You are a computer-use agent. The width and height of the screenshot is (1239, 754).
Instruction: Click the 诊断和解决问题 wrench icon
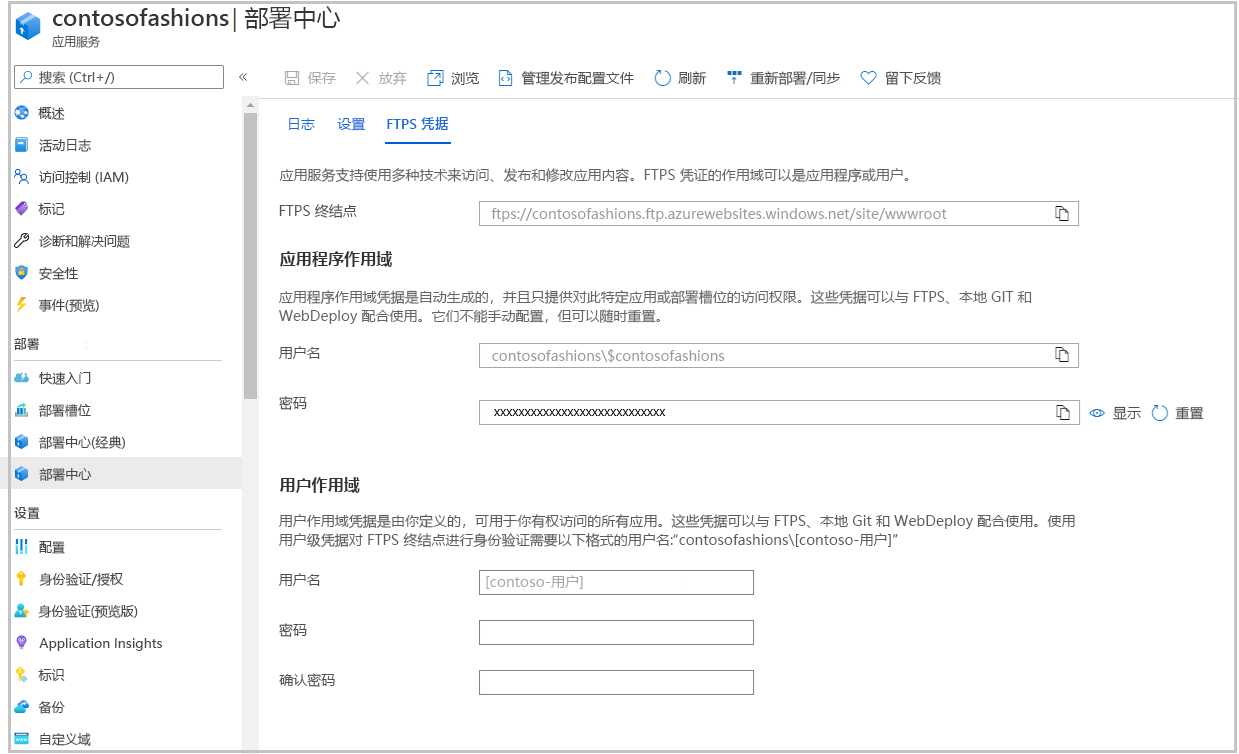click(22, 241)
